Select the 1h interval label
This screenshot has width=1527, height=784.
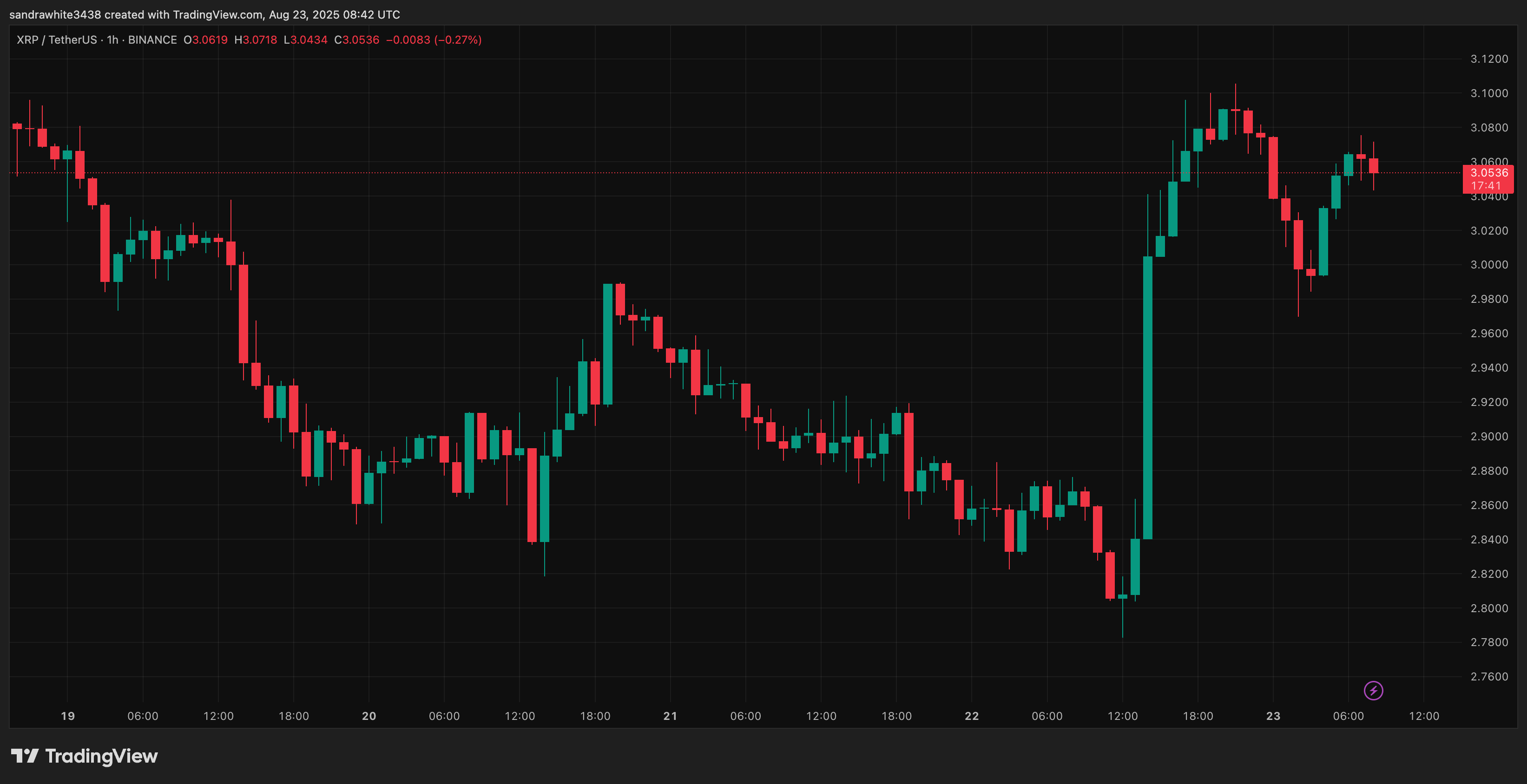point(112,39)
